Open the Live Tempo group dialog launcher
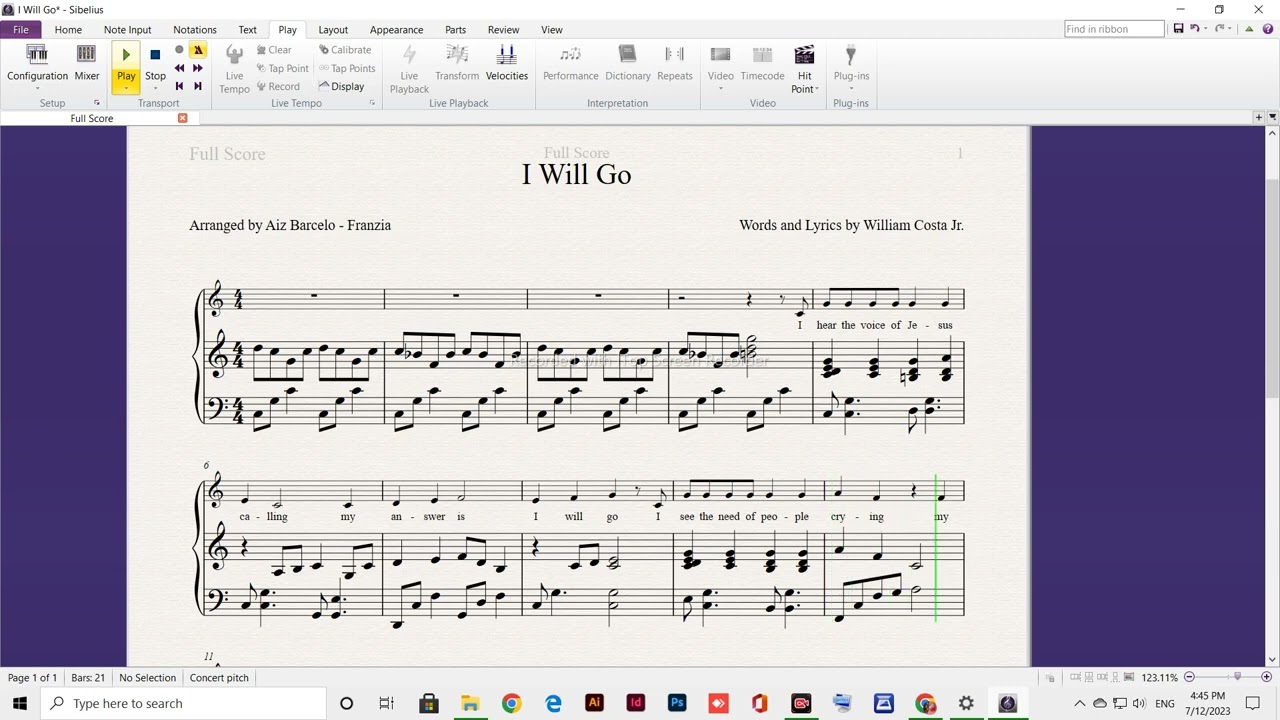Screen dimensions: 1280x720 pyautogui.click(x=372, y=103)
